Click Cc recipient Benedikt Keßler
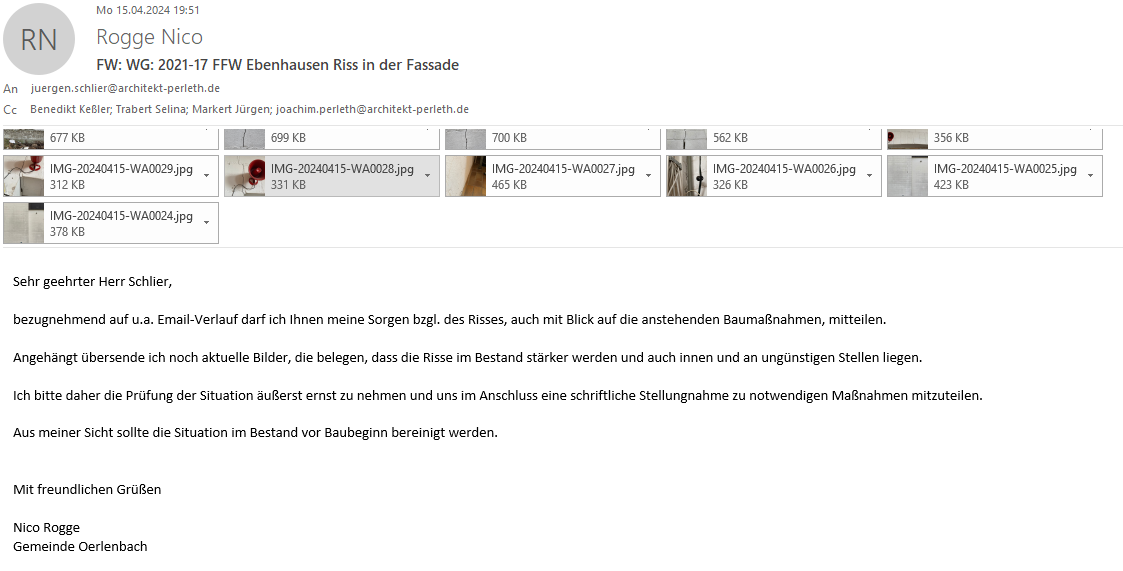 pos(69,110)
